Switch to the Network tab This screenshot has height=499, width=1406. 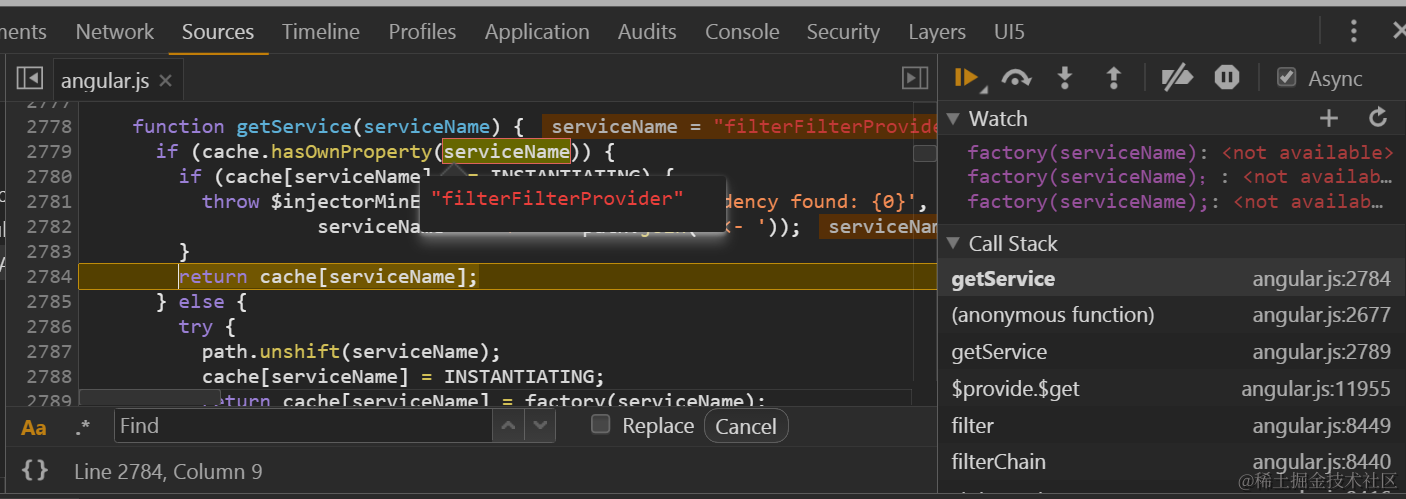(x=115, y=32)
